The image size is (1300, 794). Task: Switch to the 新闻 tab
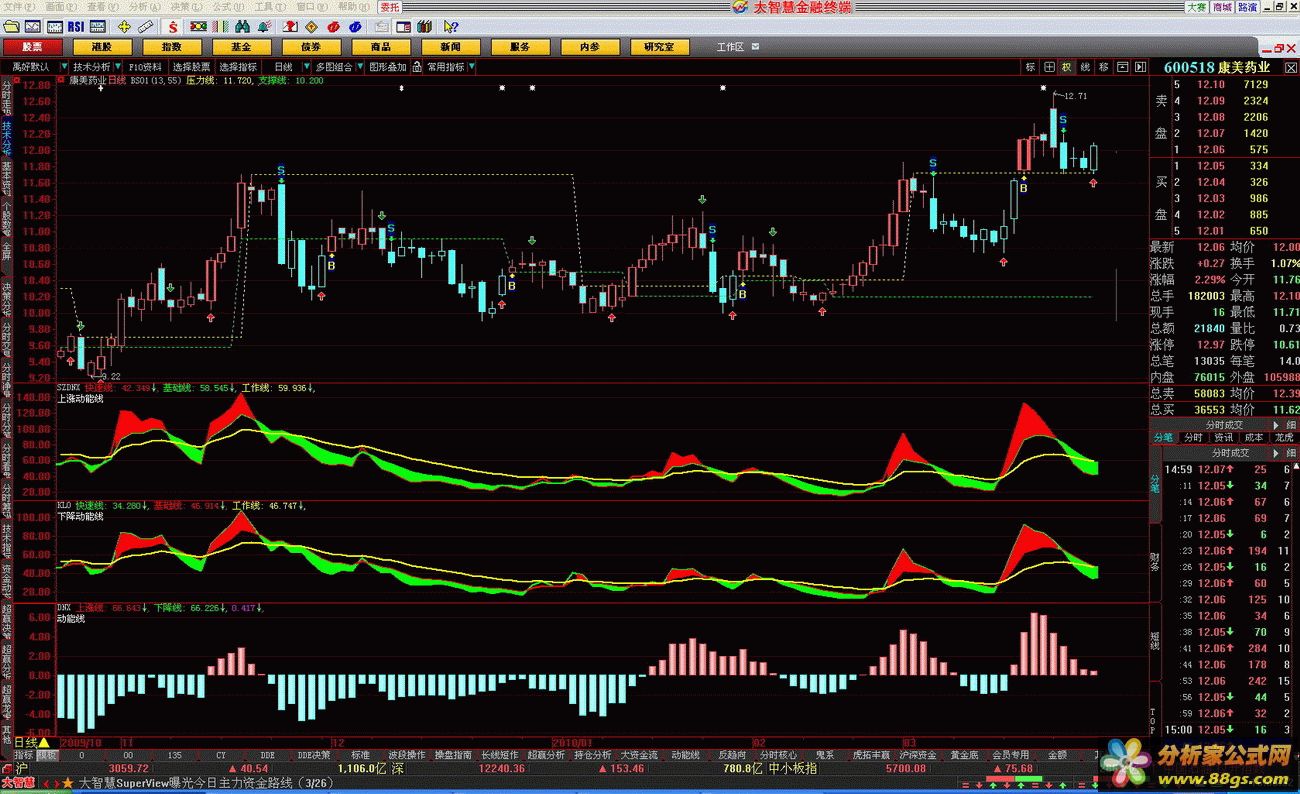[450, 47]
